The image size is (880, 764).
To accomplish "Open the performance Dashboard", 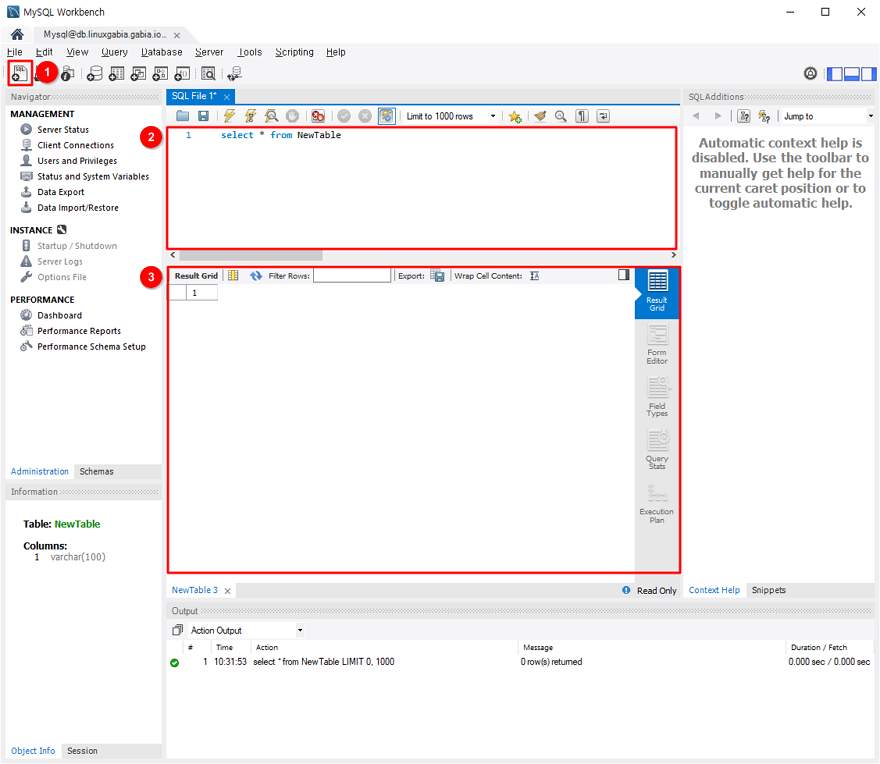I will [x=59, y=315].
